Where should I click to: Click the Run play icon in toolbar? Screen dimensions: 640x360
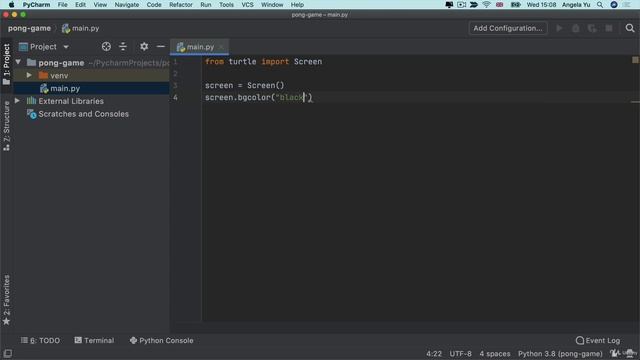click(x=559, y=28)
